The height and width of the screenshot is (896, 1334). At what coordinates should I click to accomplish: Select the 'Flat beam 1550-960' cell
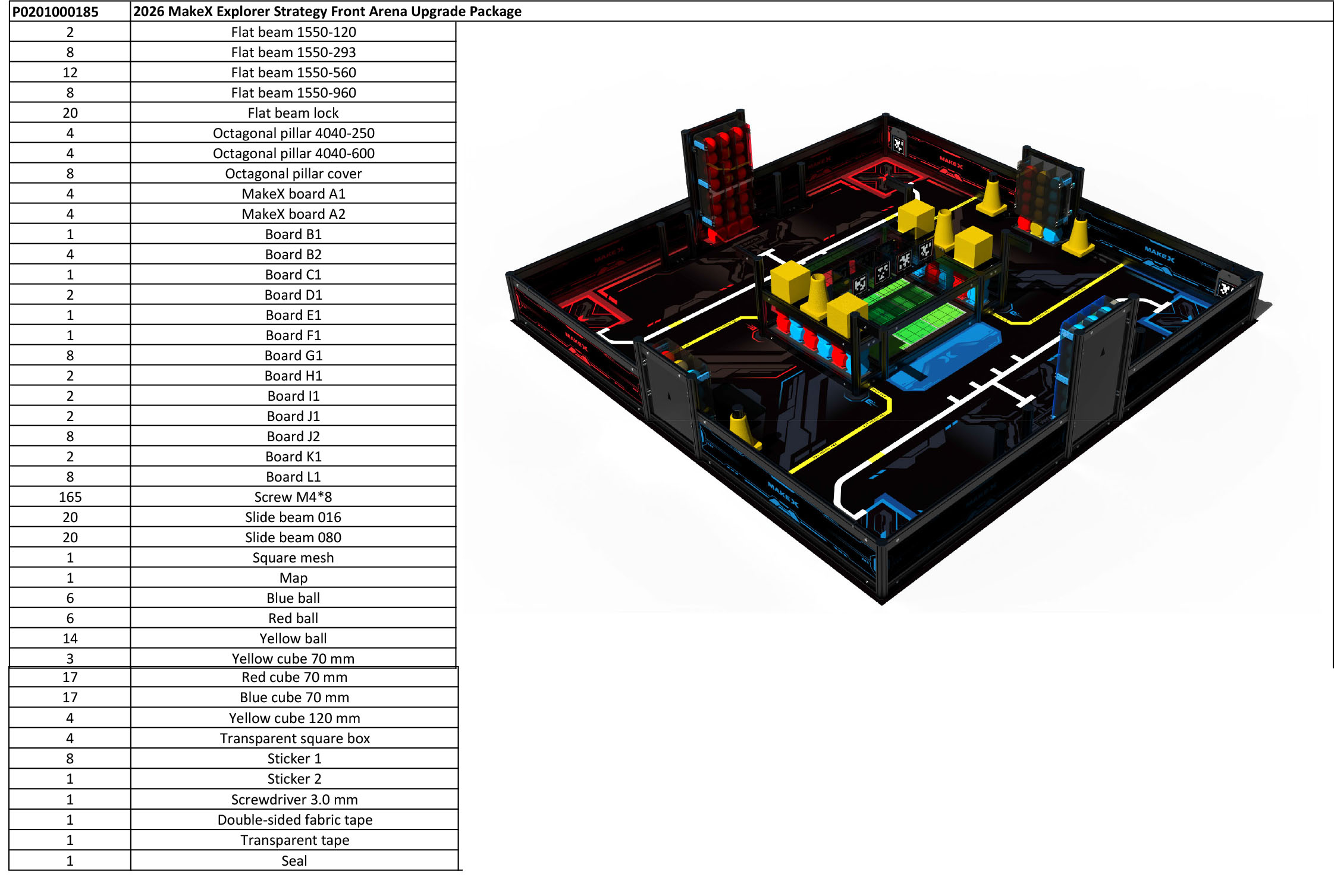click(293, 93)
